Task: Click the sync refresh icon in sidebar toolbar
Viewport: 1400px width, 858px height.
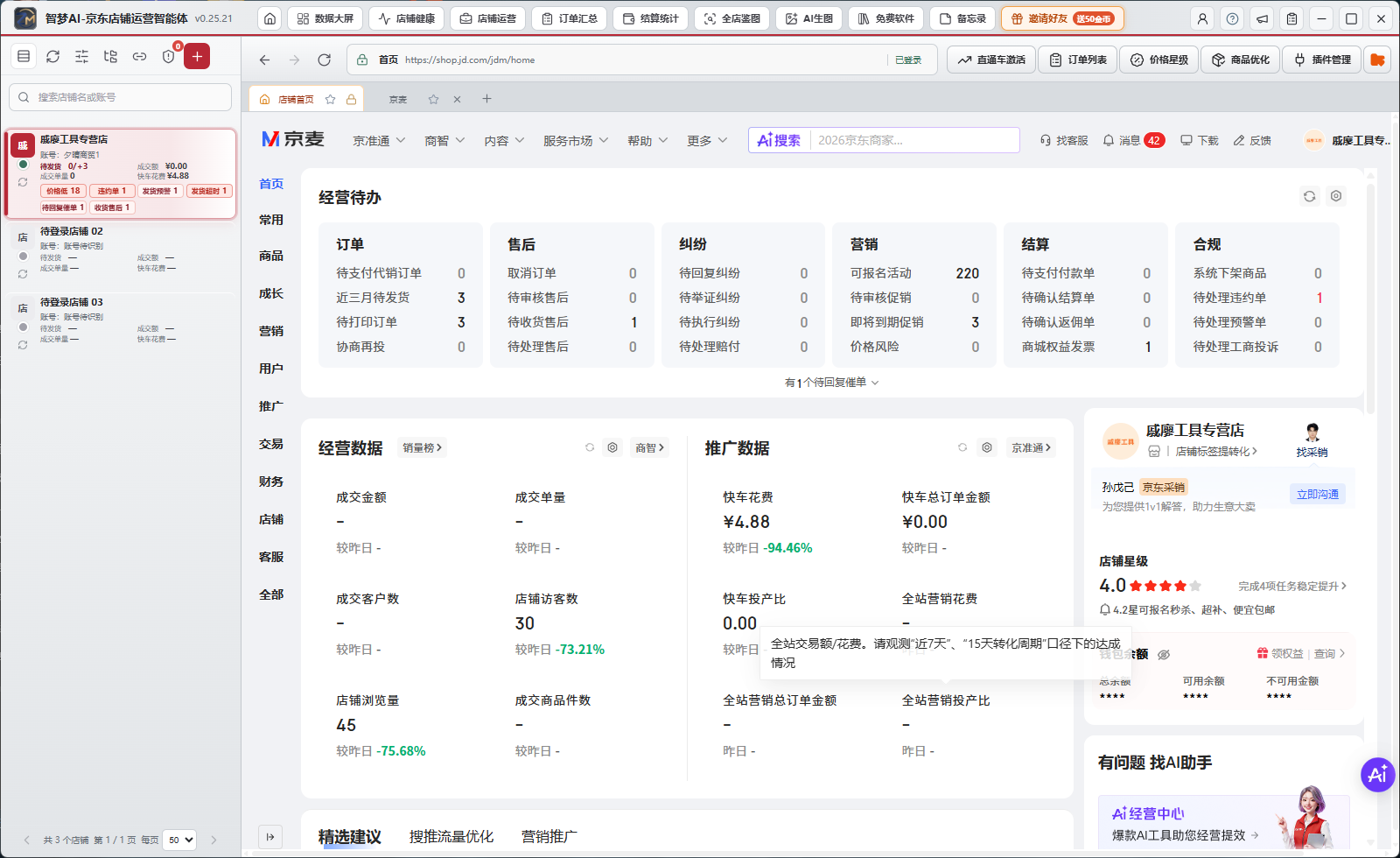Action: 53,56
